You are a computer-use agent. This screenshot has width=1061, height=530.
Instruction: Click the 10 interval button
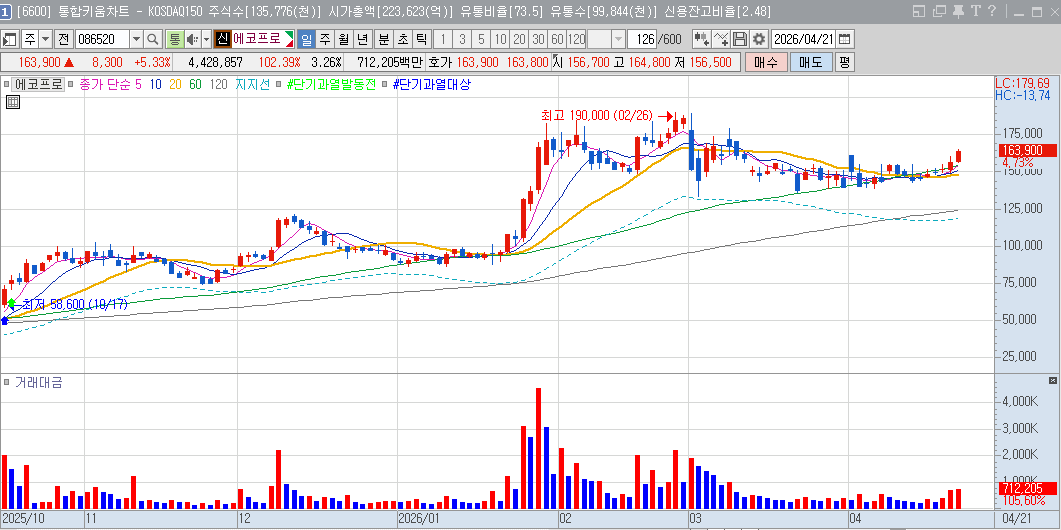(x=500, y=39)
